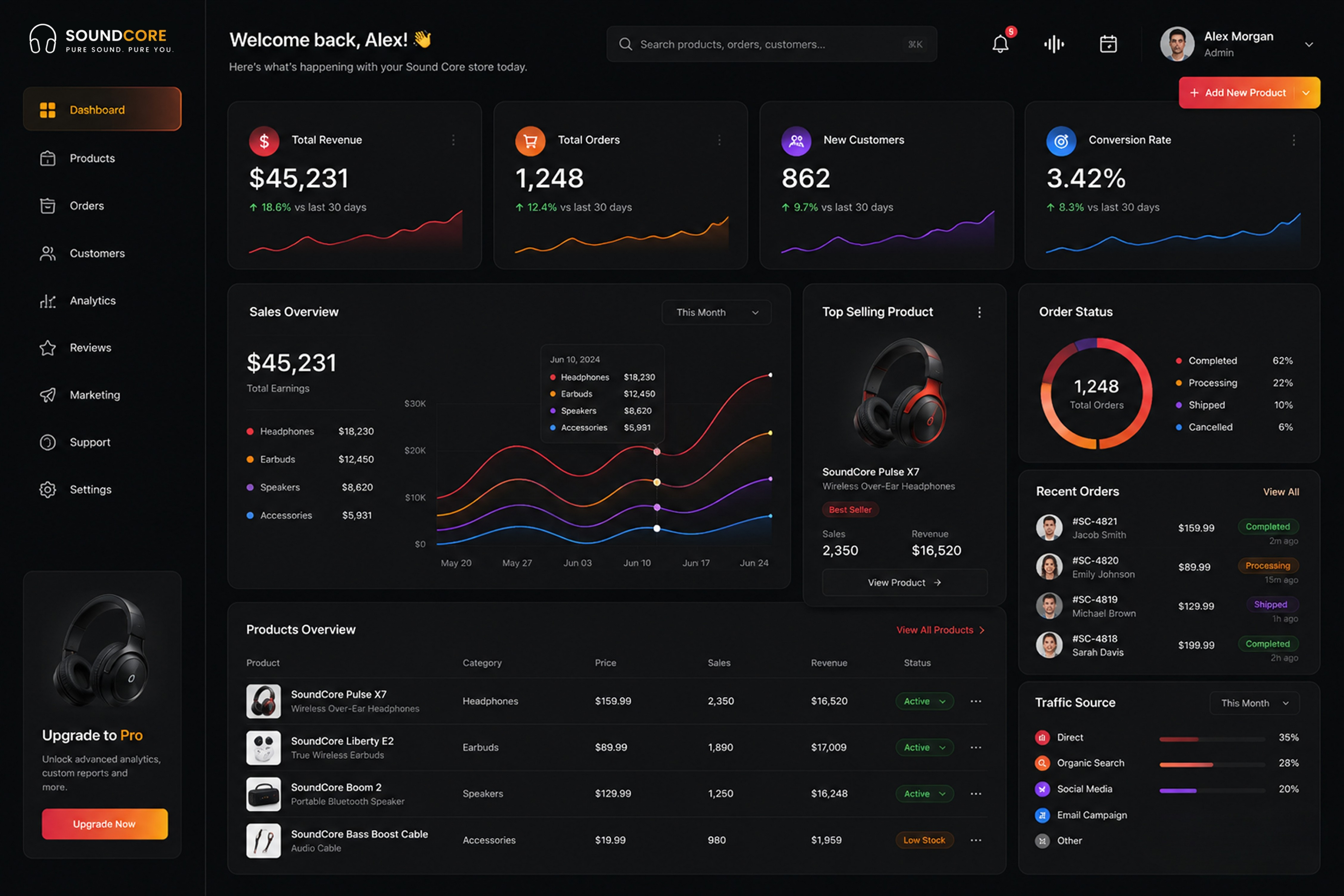The width and height of the screenshot is (1344, 896).
Task: Click Completed legend in Order Status
Action: point(1234,360)
